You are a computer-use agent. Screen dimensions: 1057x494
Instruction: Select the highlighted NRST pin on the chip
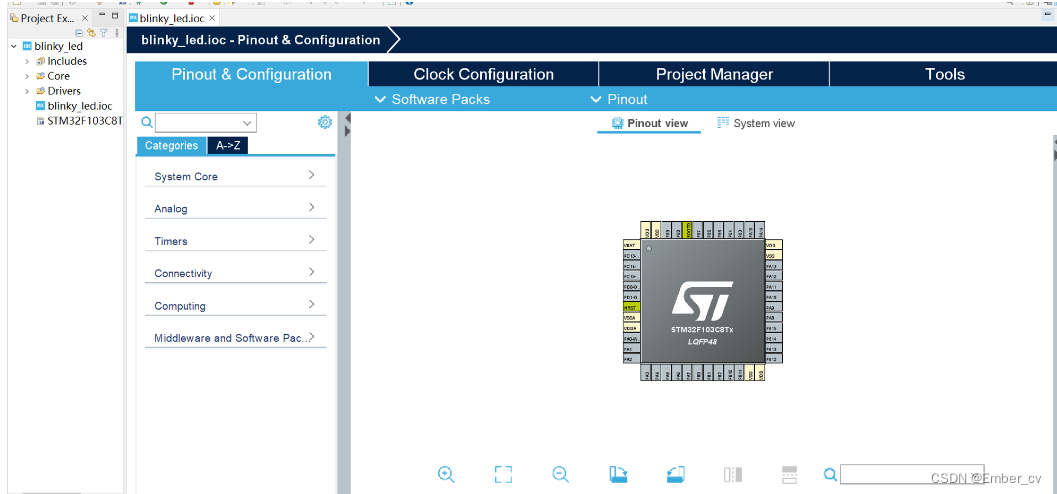pyautogui.click(x=632, y=307)
